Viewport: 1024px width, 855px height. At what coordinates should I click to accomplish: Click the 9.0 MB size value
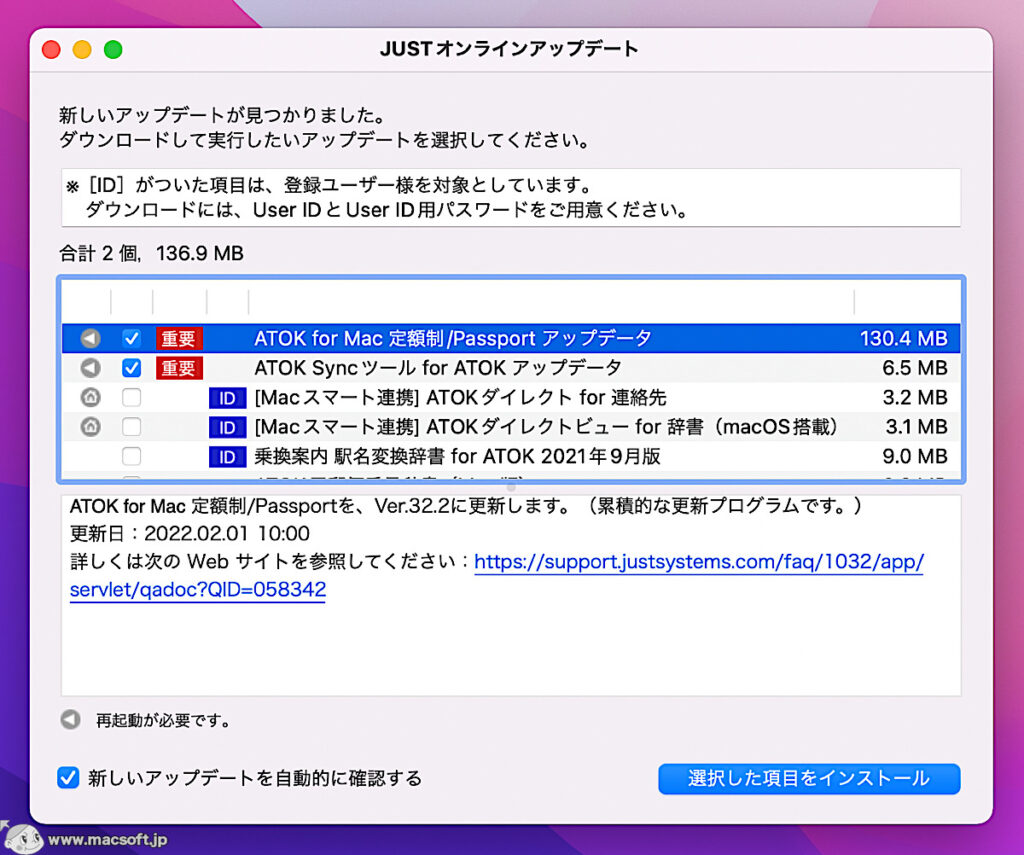914,456
